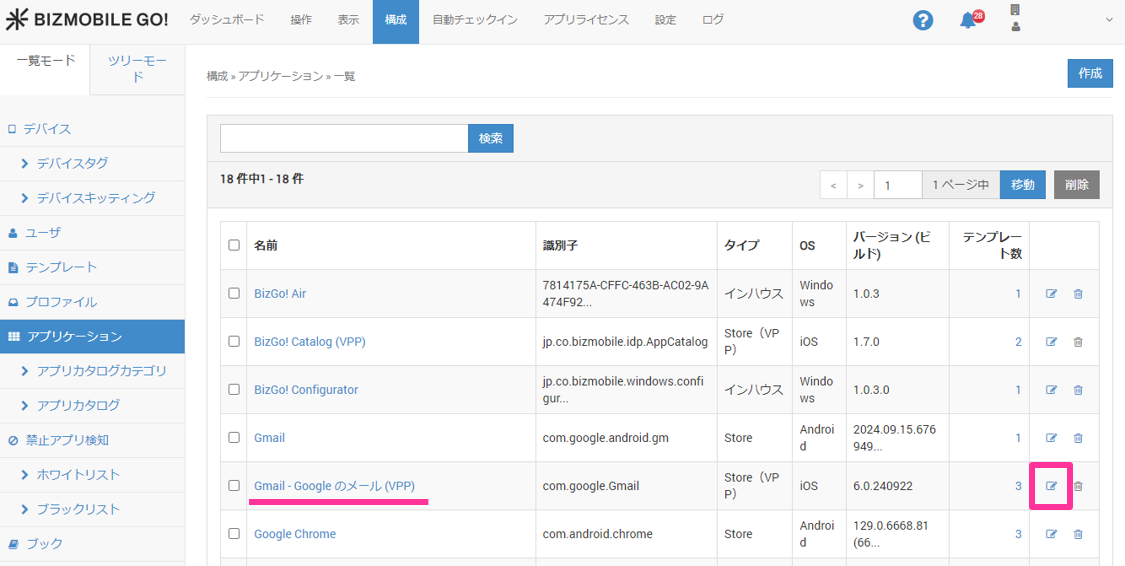1125x566 pixels.
Task: Click edit icon for BizGo! Catalog (VPP)
Action: click(1051, 342)
